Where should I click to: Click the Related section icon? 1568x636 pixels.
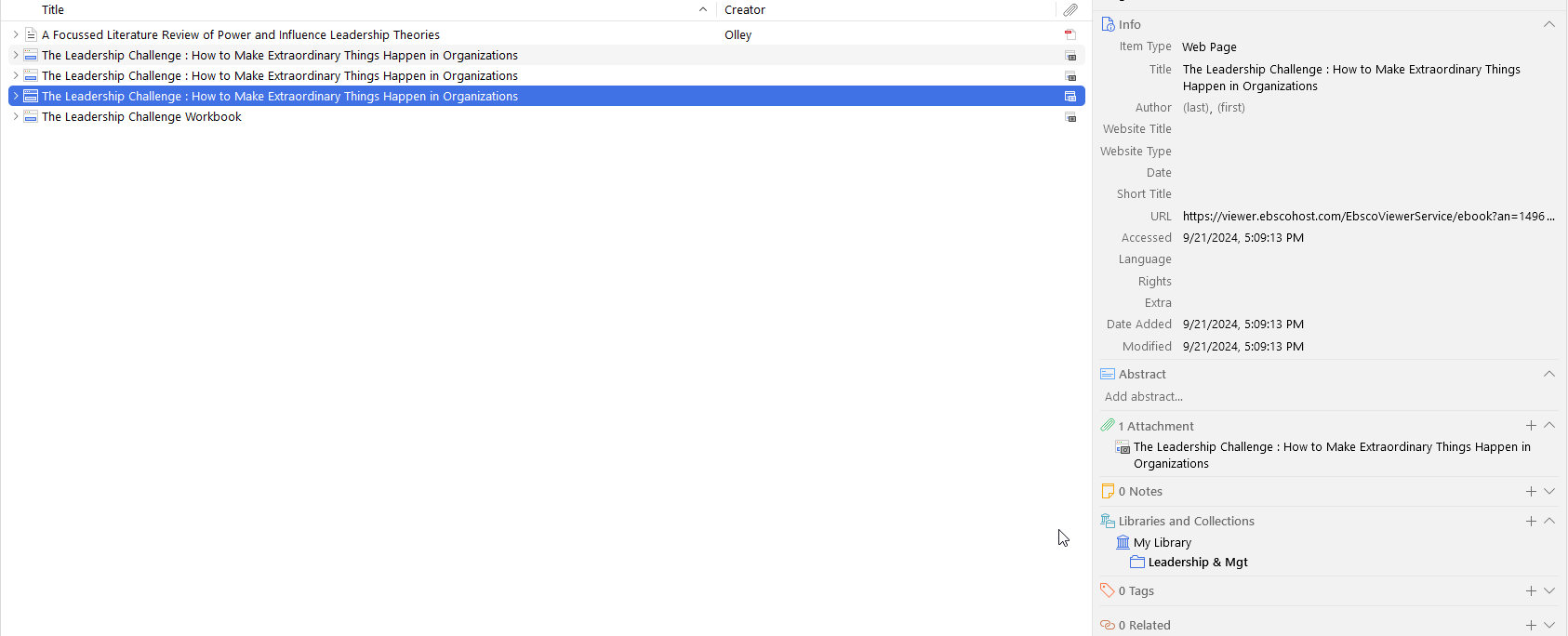tap(1108, 625)
